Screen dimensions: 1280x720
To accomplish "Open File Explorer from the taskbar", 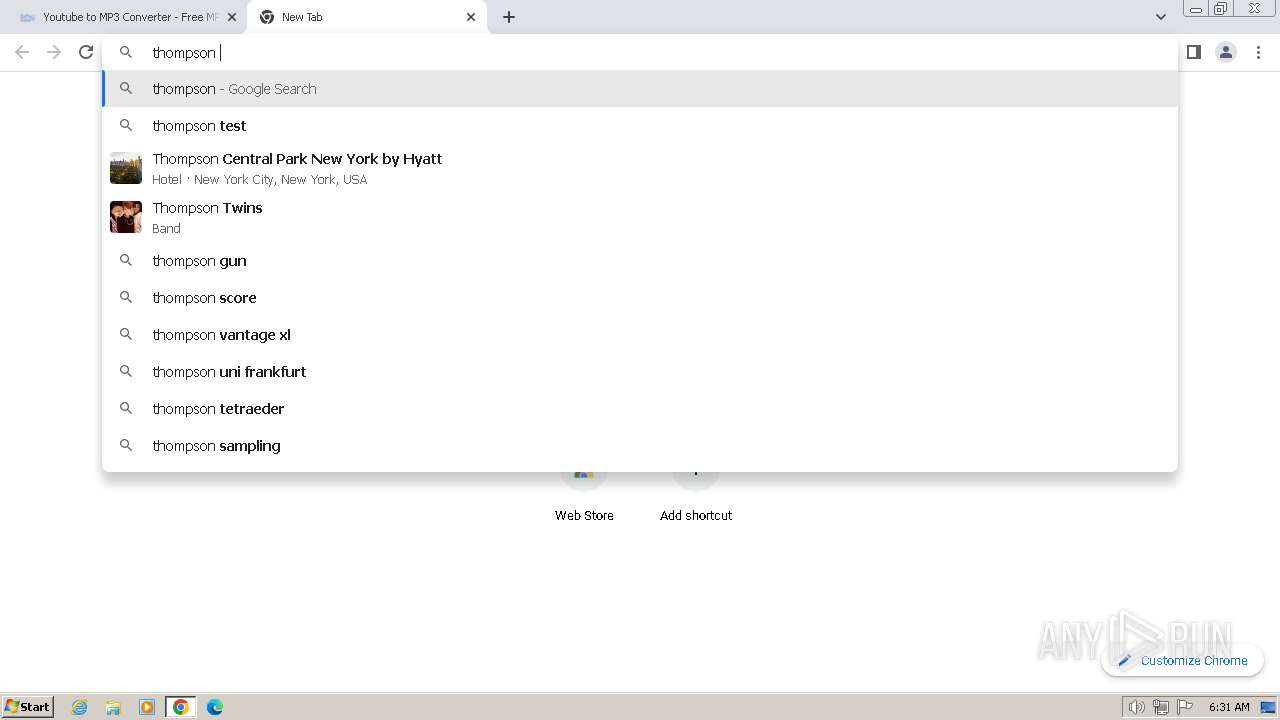I will (113, 707).
